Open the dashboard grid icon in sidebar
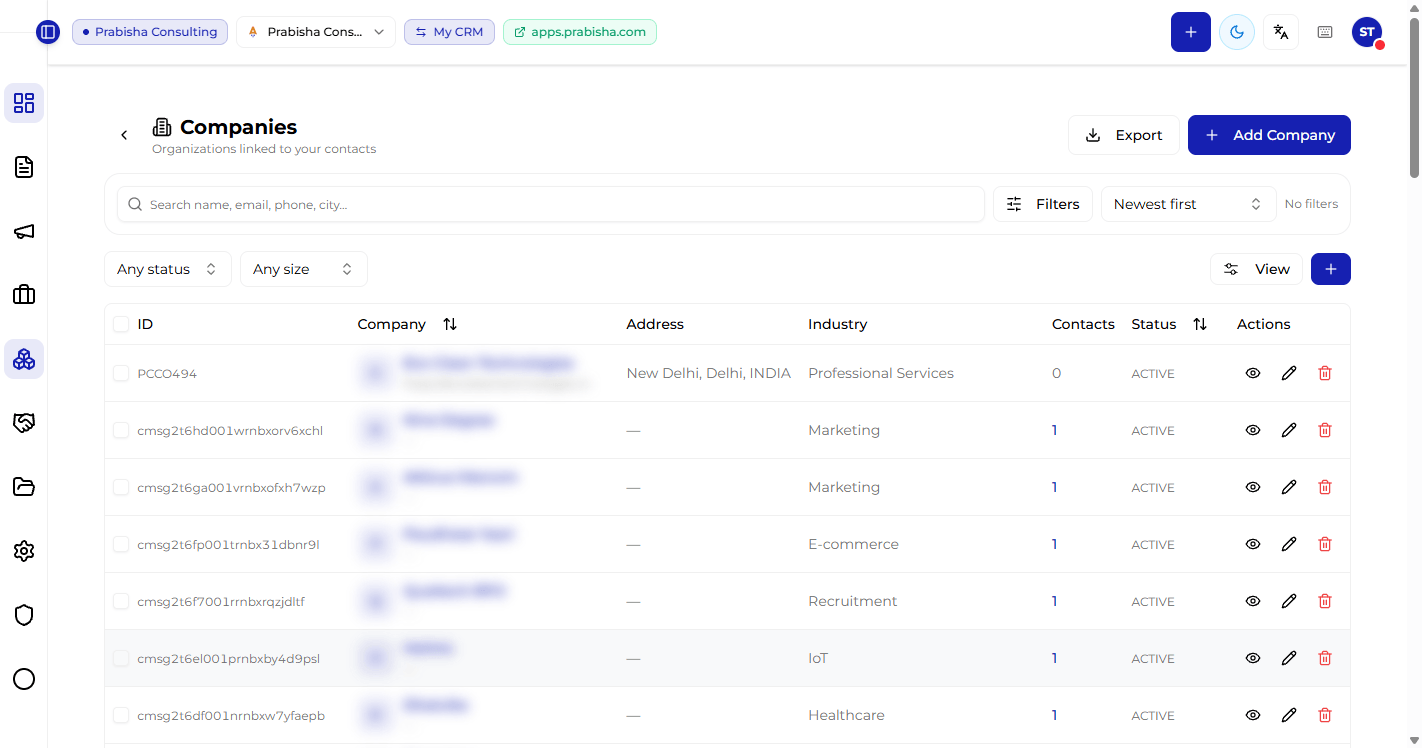Screen dimensions: 1422x748 [x=24, y=103]
